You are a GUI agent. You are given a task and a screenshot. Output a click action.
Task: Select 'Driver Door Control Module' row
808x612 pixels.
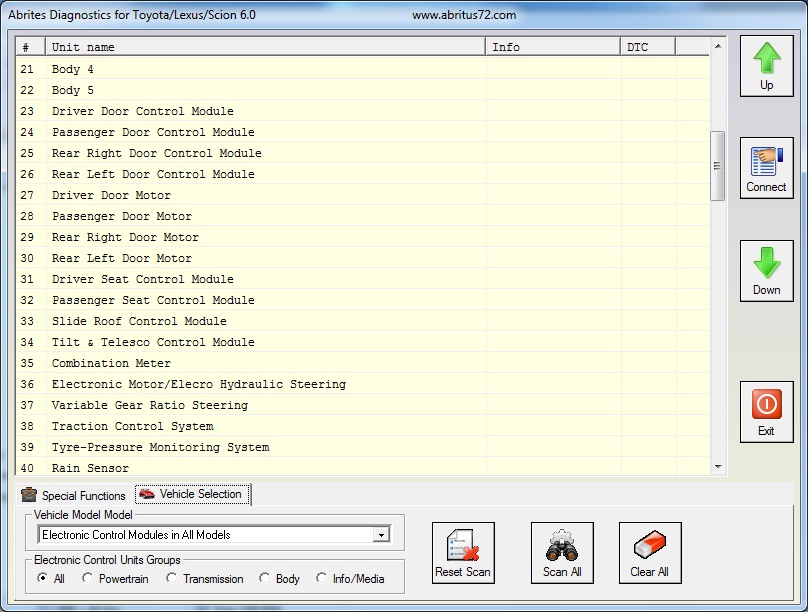pyautogui.click(x=363, y=111)
